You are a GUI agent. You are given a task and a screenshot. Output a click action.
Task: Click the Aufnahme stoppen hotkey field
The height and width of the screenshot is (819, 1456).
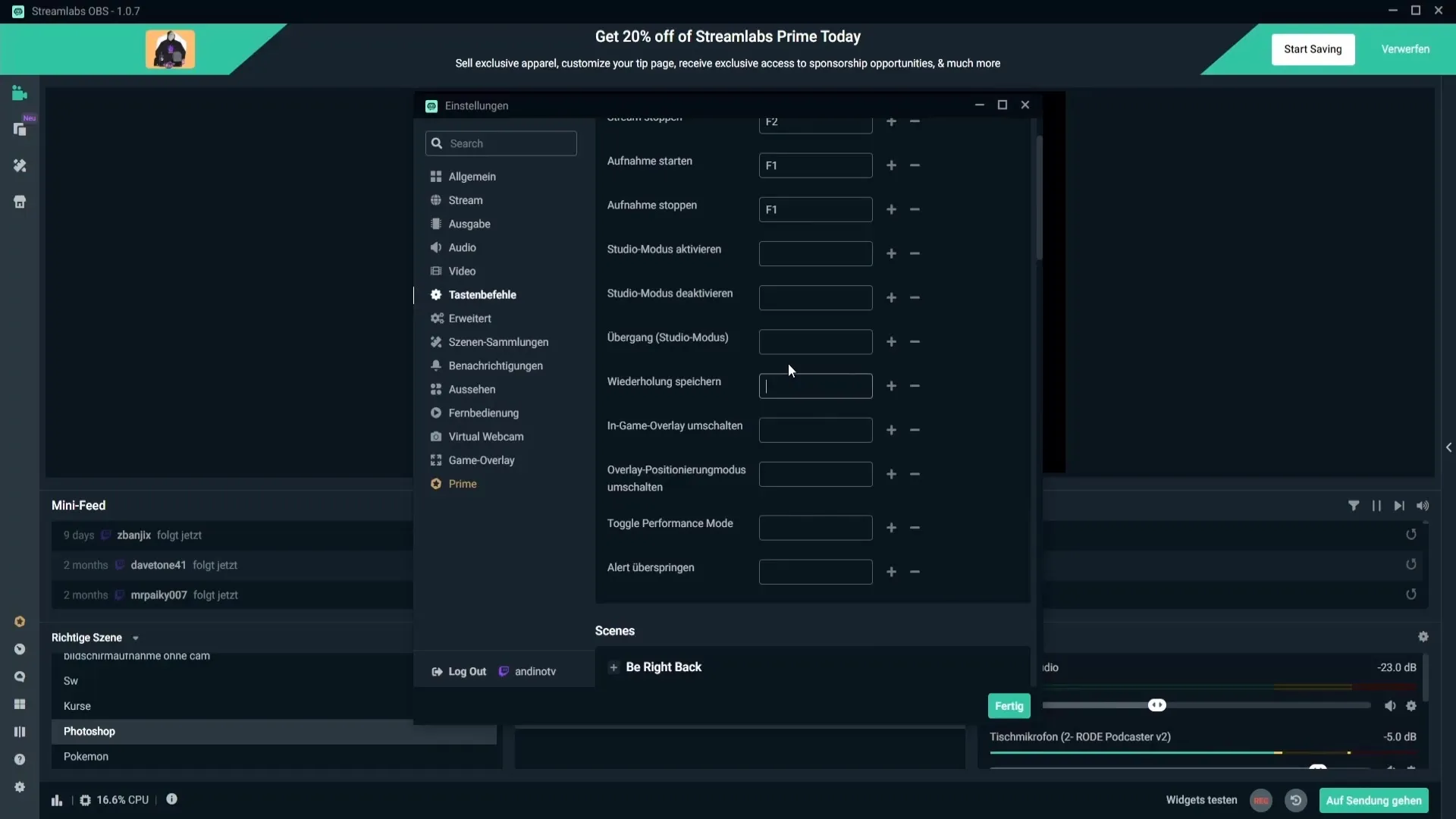(815, 209)
